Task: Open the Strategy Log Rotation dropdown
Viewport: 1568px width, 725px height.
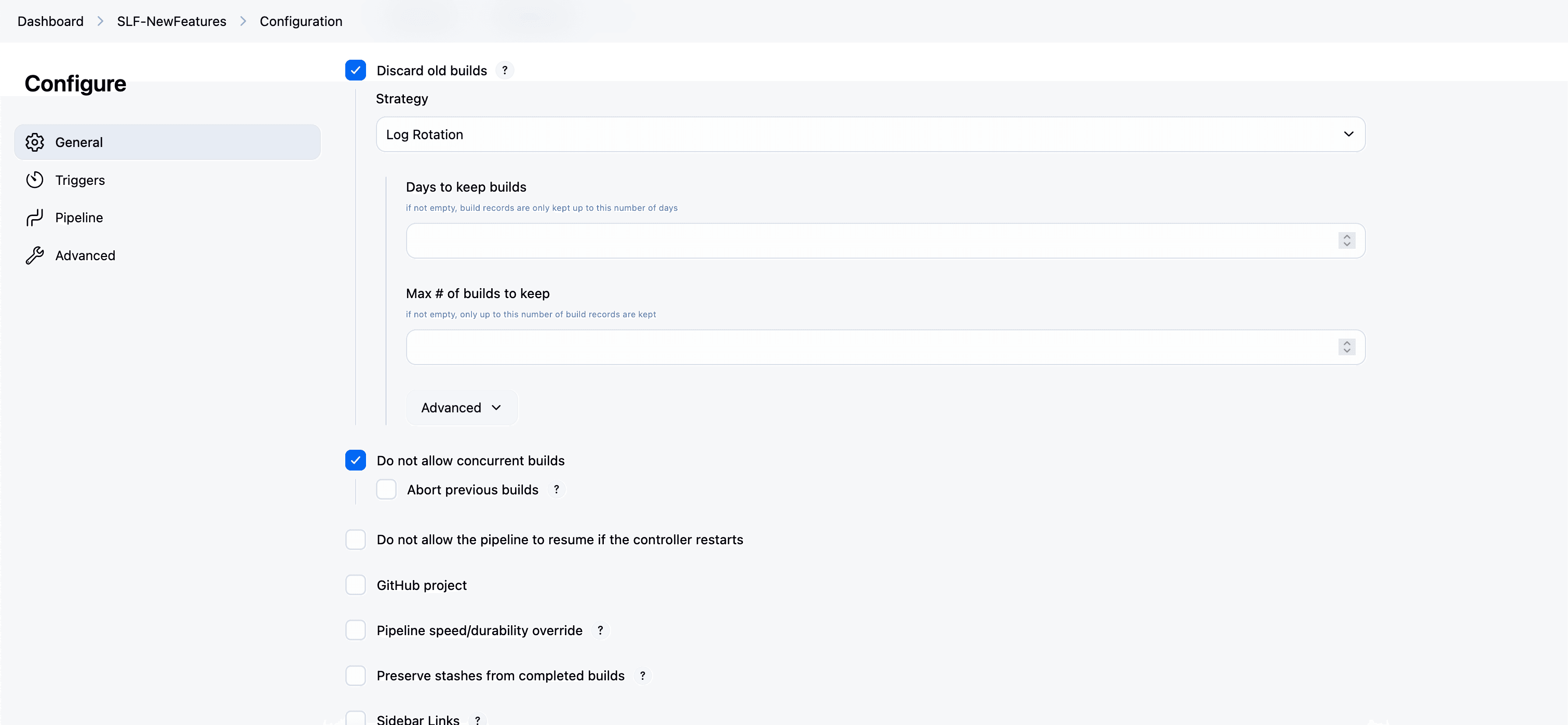Action: (870, 135)
